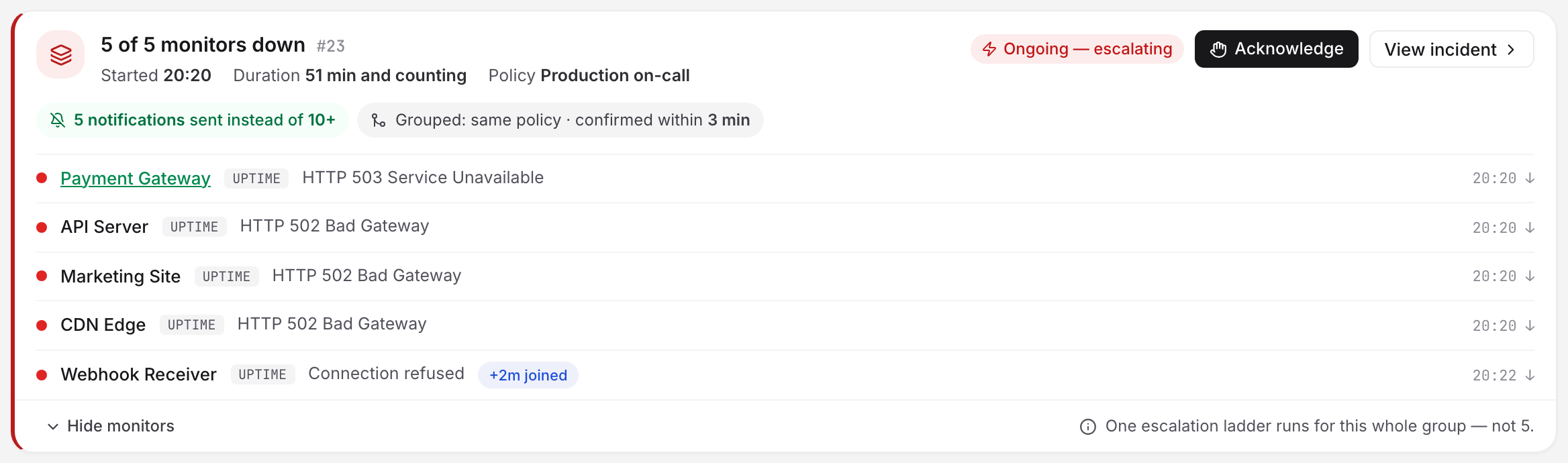Click the #23 incident number
Viewport: 1568px width, 463px height.
[x=331, y=46]
